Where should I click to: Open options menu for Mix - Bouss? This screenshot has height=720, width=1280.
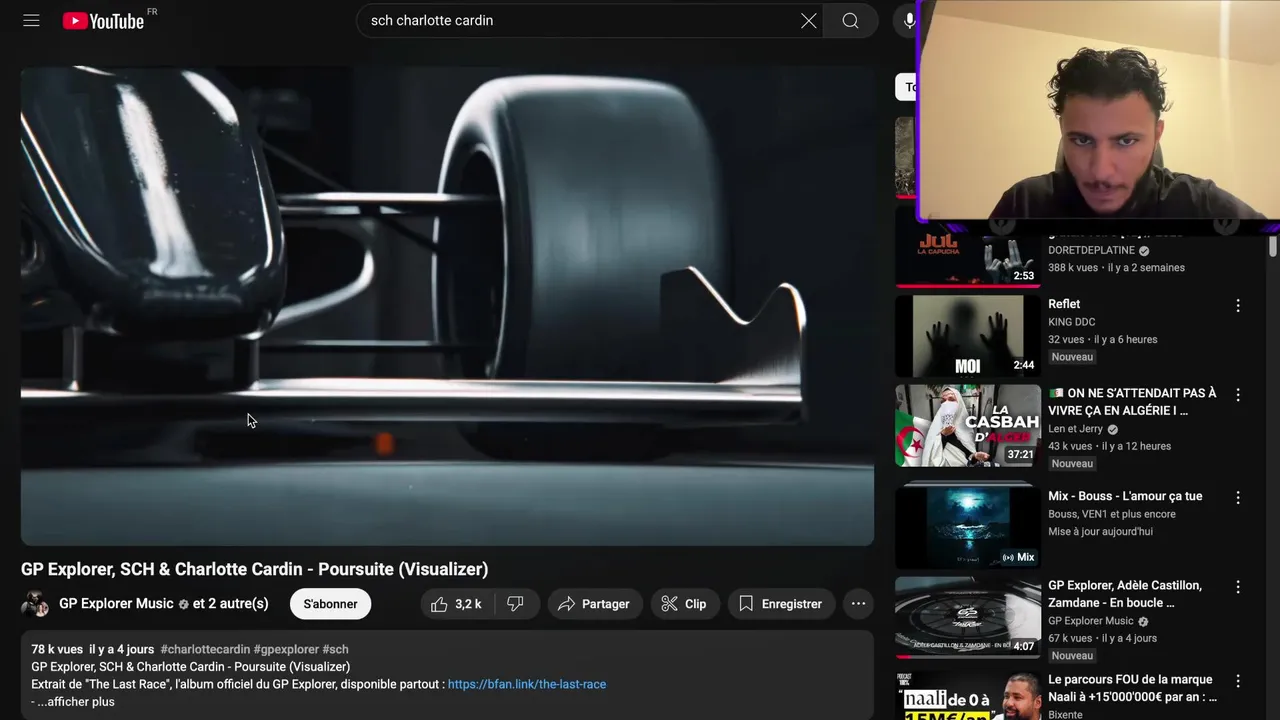[1238, 497]
